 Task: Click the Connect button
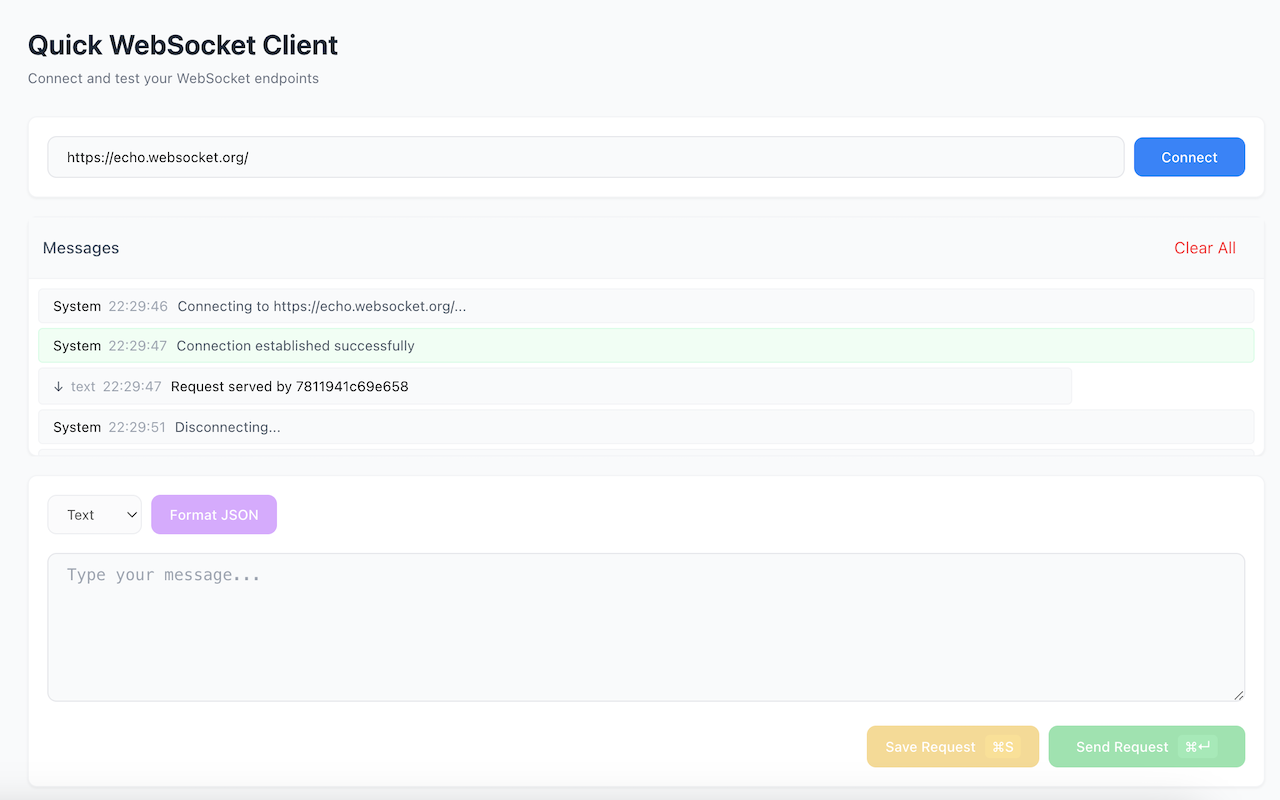point(1189,157)
